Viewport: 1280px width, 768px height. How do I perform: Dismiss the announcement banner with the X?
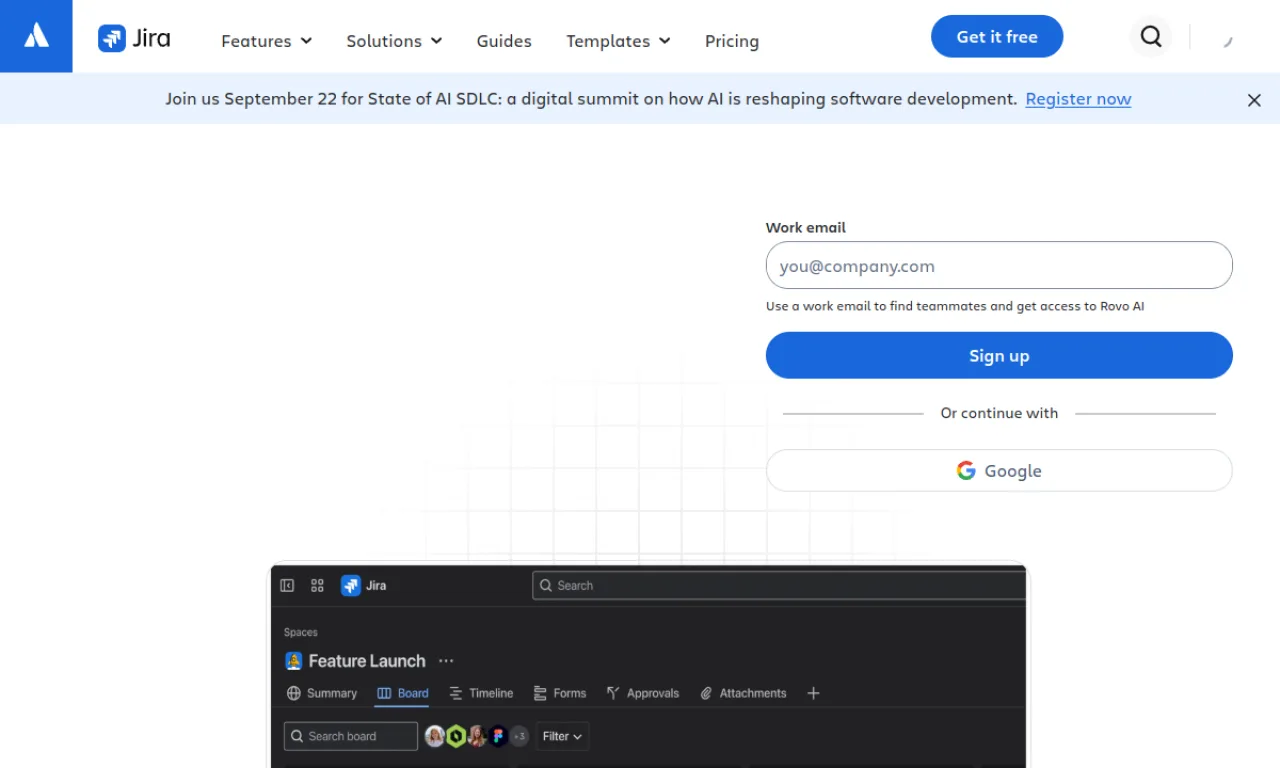click(x=1254, y=100)
